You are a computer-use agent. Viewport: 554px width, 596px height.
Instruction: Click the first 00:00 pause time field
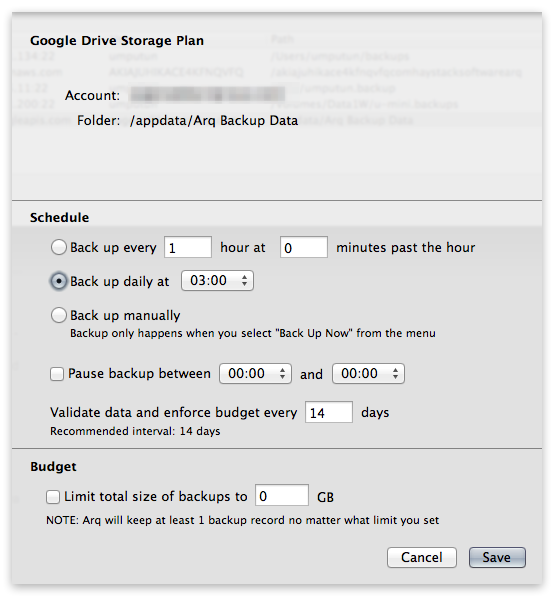point(255,374)
